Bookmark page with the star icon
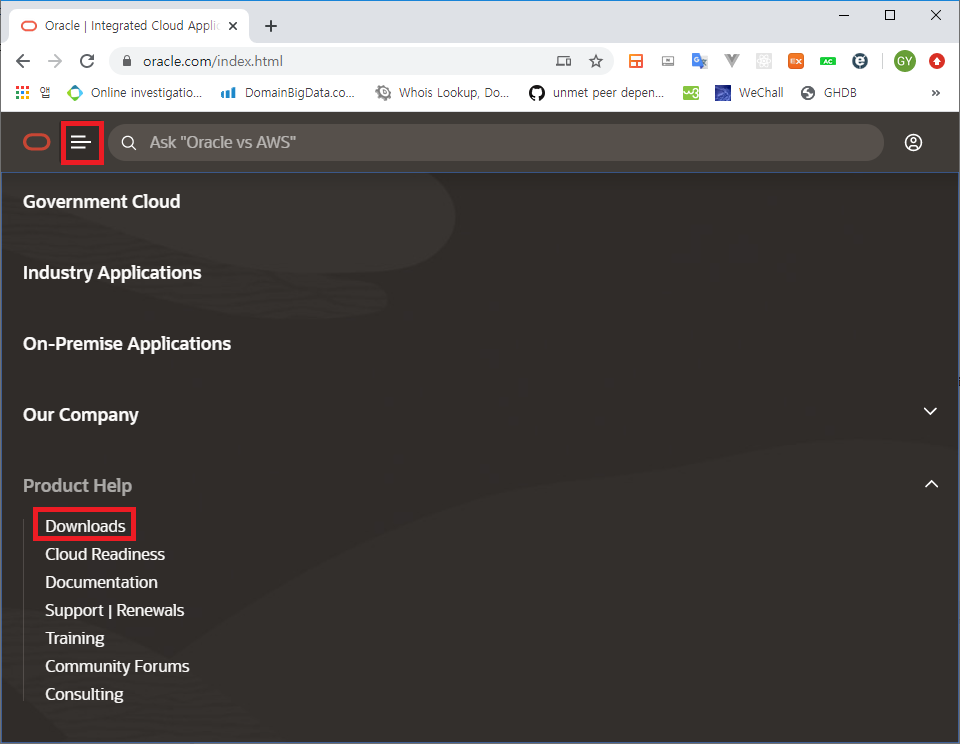The image size is (960, 744). [x=596, y=61]
